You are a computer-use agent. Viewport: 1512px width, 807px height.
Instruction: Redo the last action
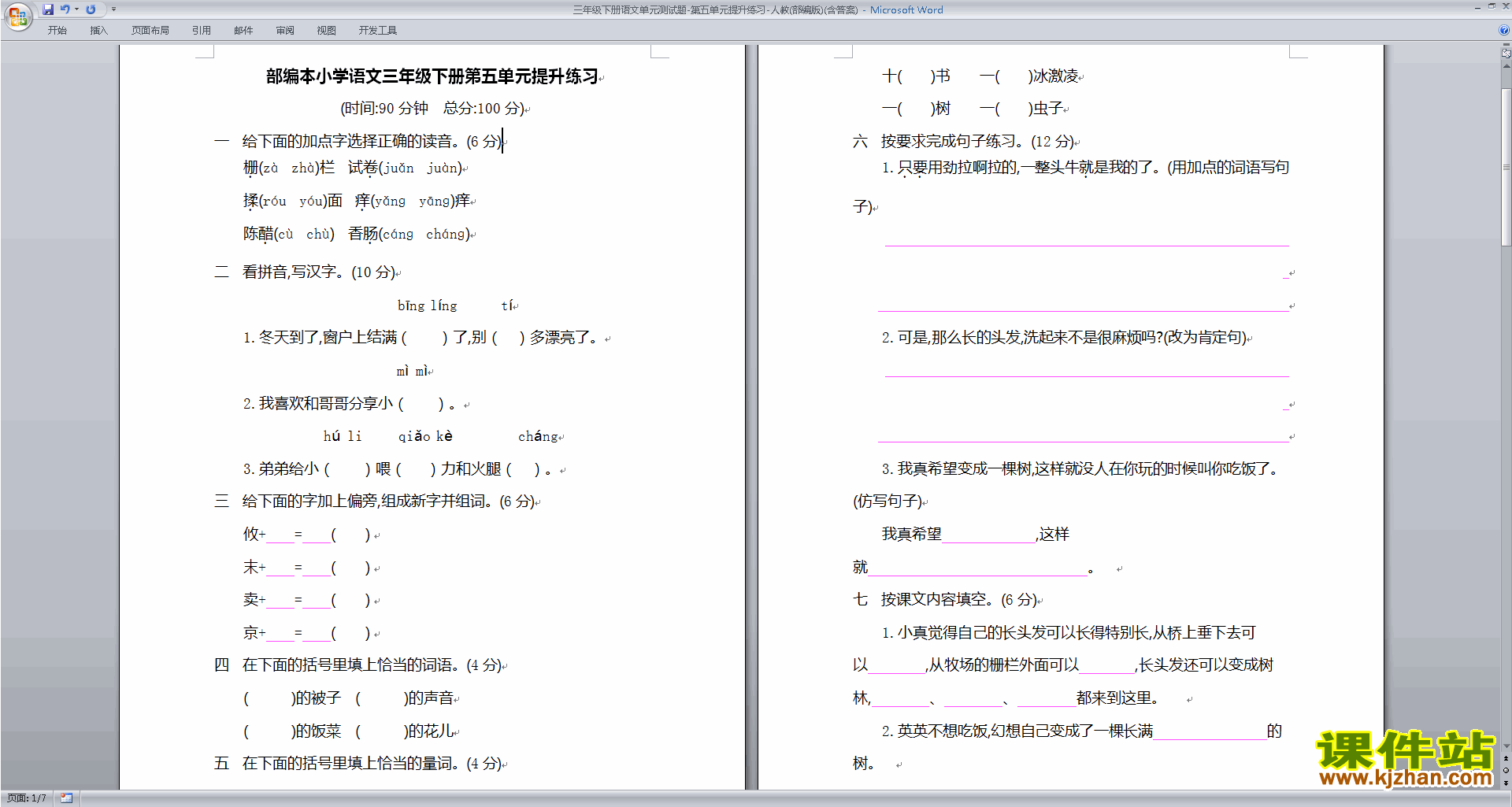pos(91,9)
